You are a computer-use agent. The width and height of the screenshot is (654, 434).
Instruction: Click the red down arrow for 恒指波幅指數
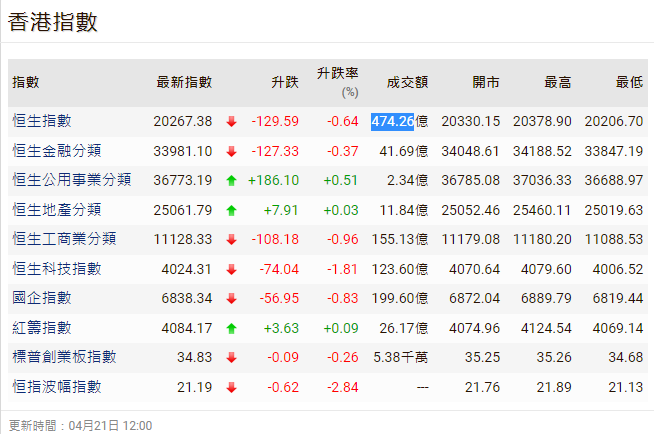tap(231, 387)
